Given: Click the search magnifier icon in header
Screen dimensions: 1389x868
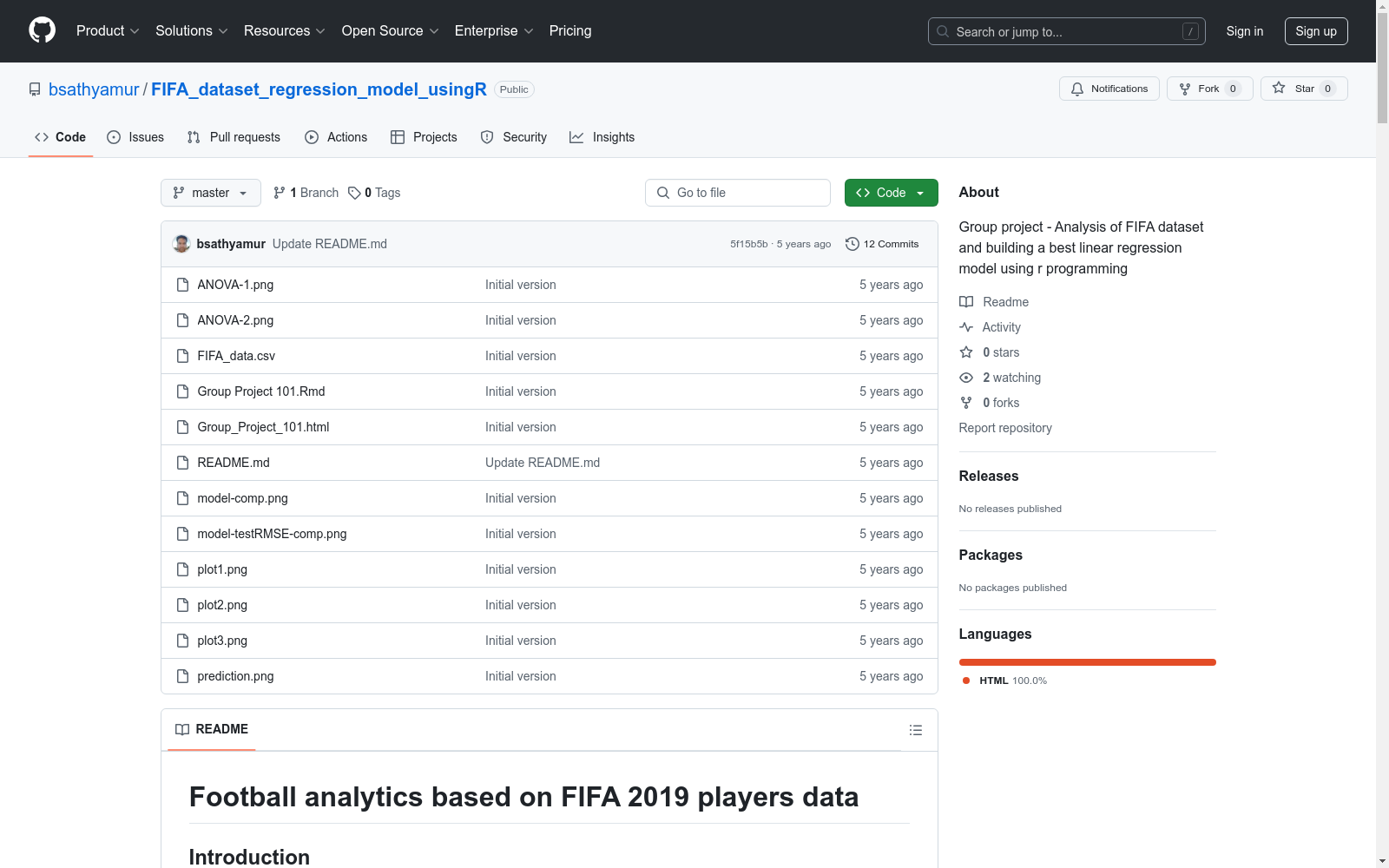Looking at the screenshot, I should coord(943,31).
